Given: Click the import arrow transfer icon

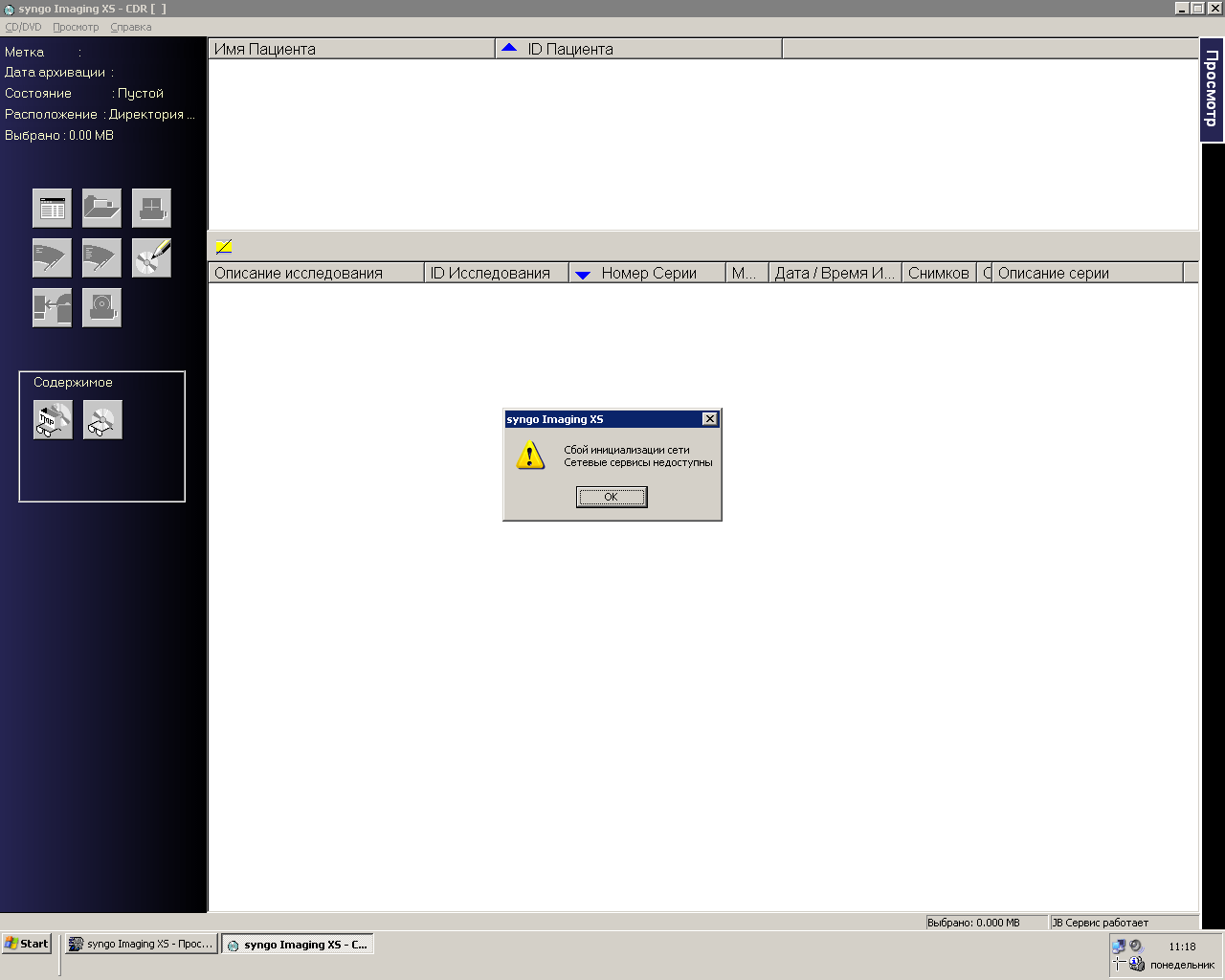Looking at the screenshot, I should (53, 307).
